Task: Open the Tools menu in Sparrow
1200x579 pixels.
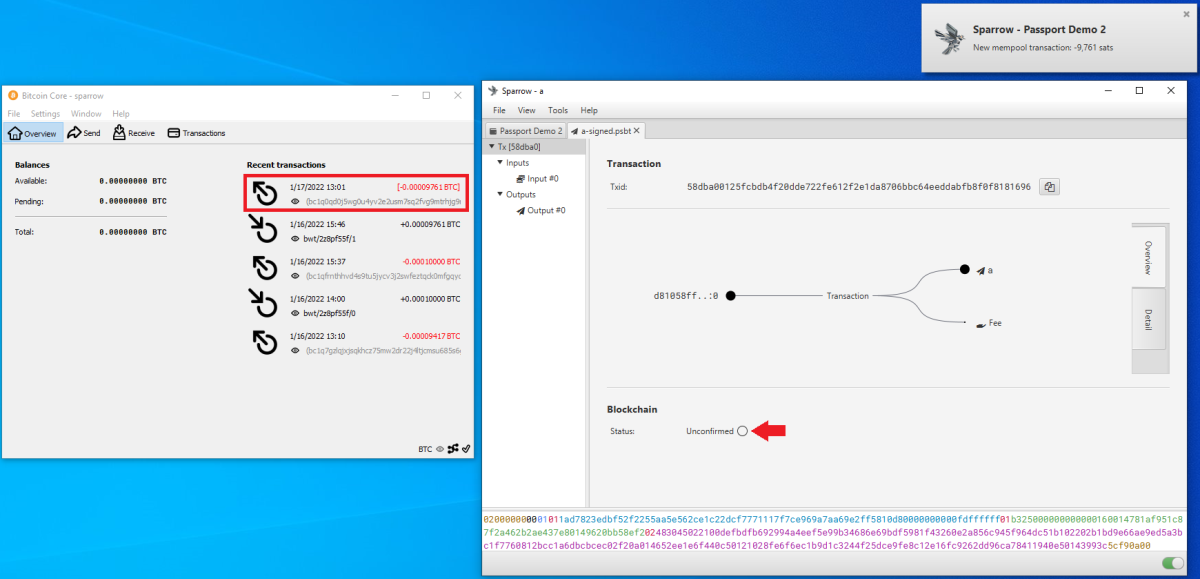Action: [558, 110]
